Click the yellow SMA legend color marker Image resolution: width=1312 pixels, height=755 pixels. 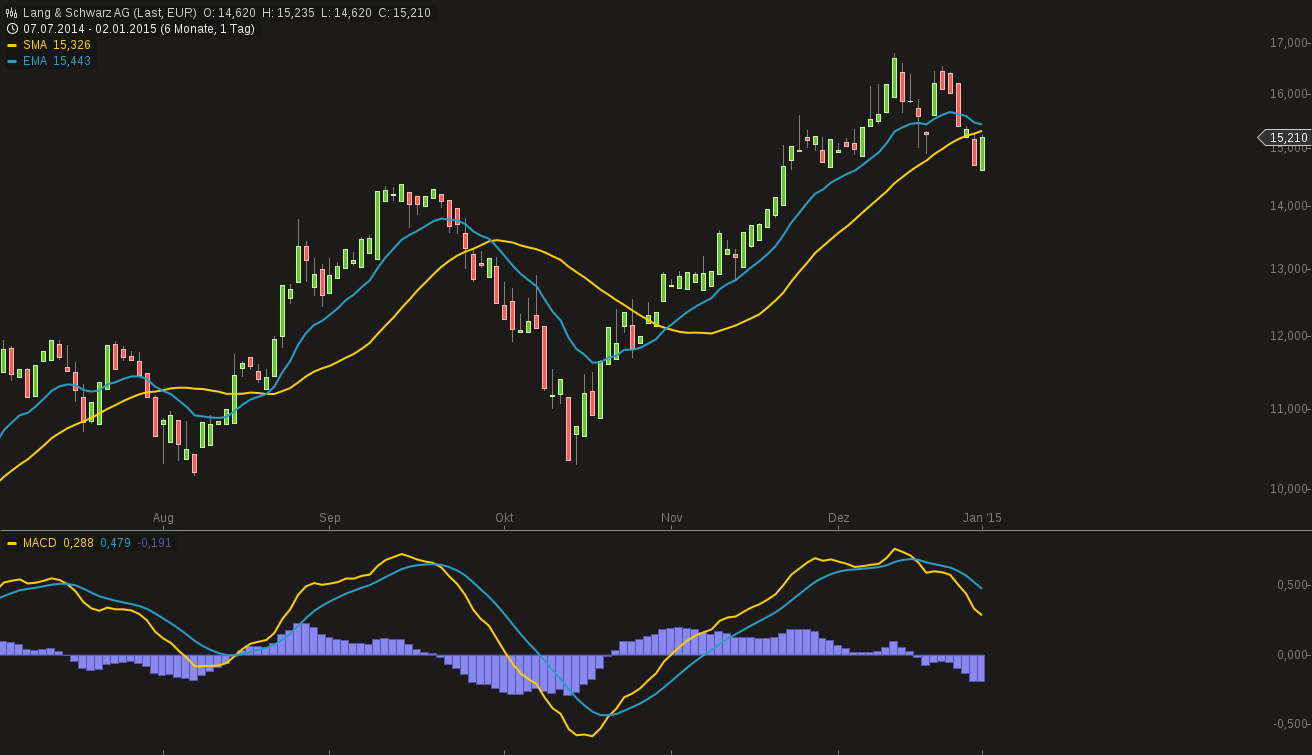tap(12, 45)
